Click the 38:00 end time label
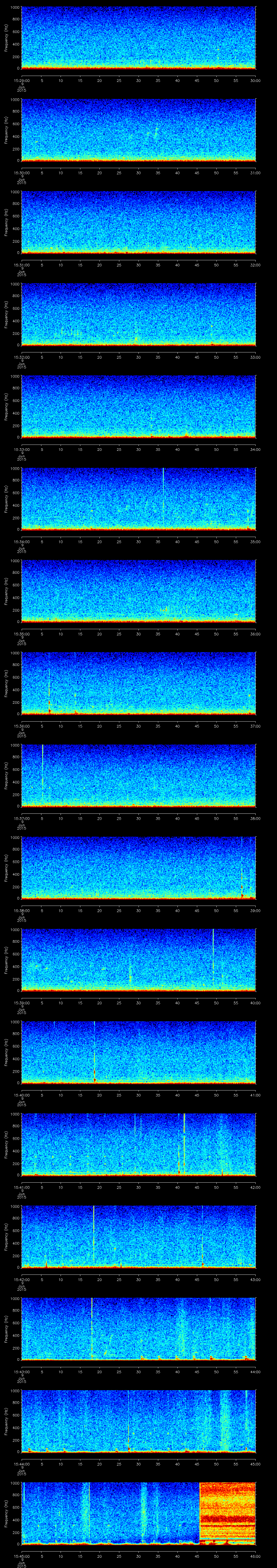 pyautogui.click(x=255, y=818)
